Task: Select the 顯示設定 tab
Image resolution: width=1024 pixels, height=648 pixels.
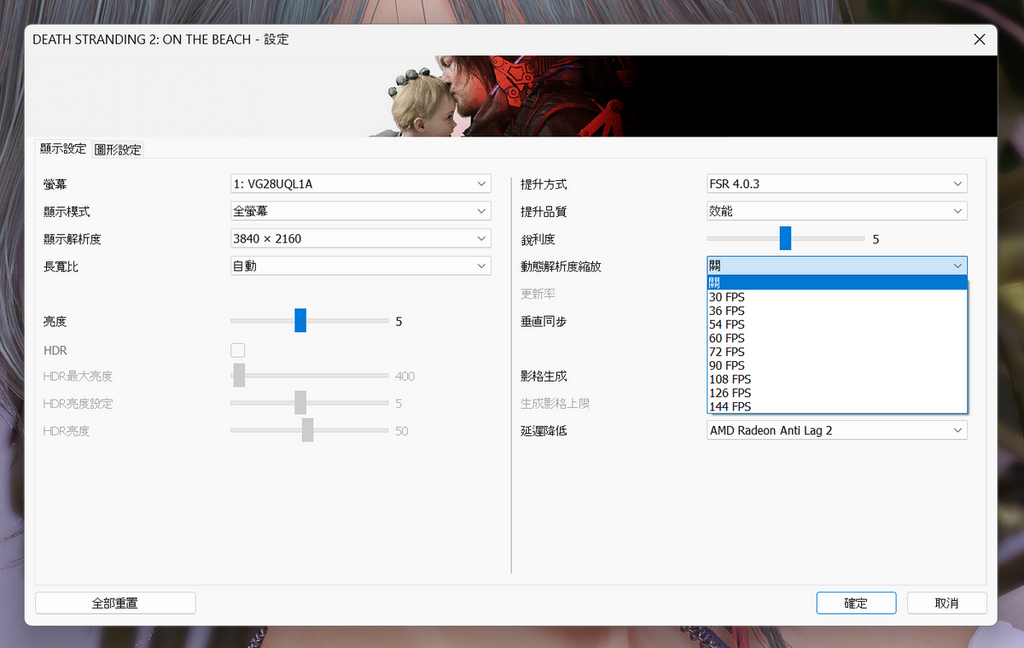Action: 63,149
